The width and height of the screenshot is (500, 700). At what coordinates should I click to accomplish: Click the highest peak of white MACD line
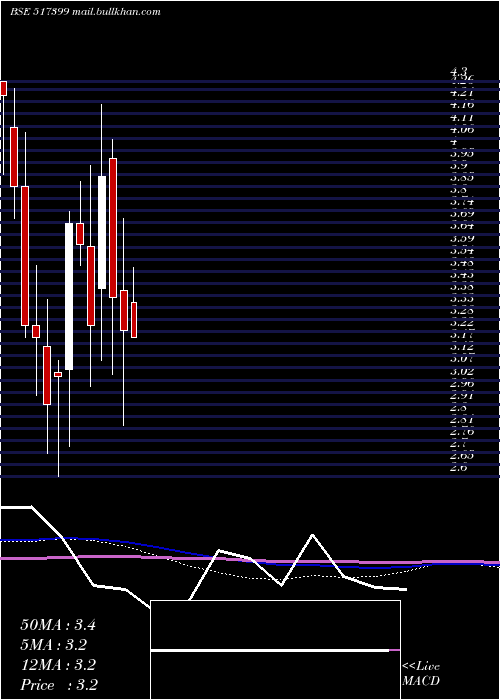312,534
